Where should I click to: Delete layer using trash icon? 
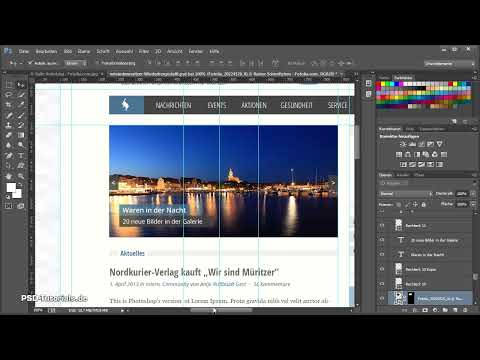point(465,310)
